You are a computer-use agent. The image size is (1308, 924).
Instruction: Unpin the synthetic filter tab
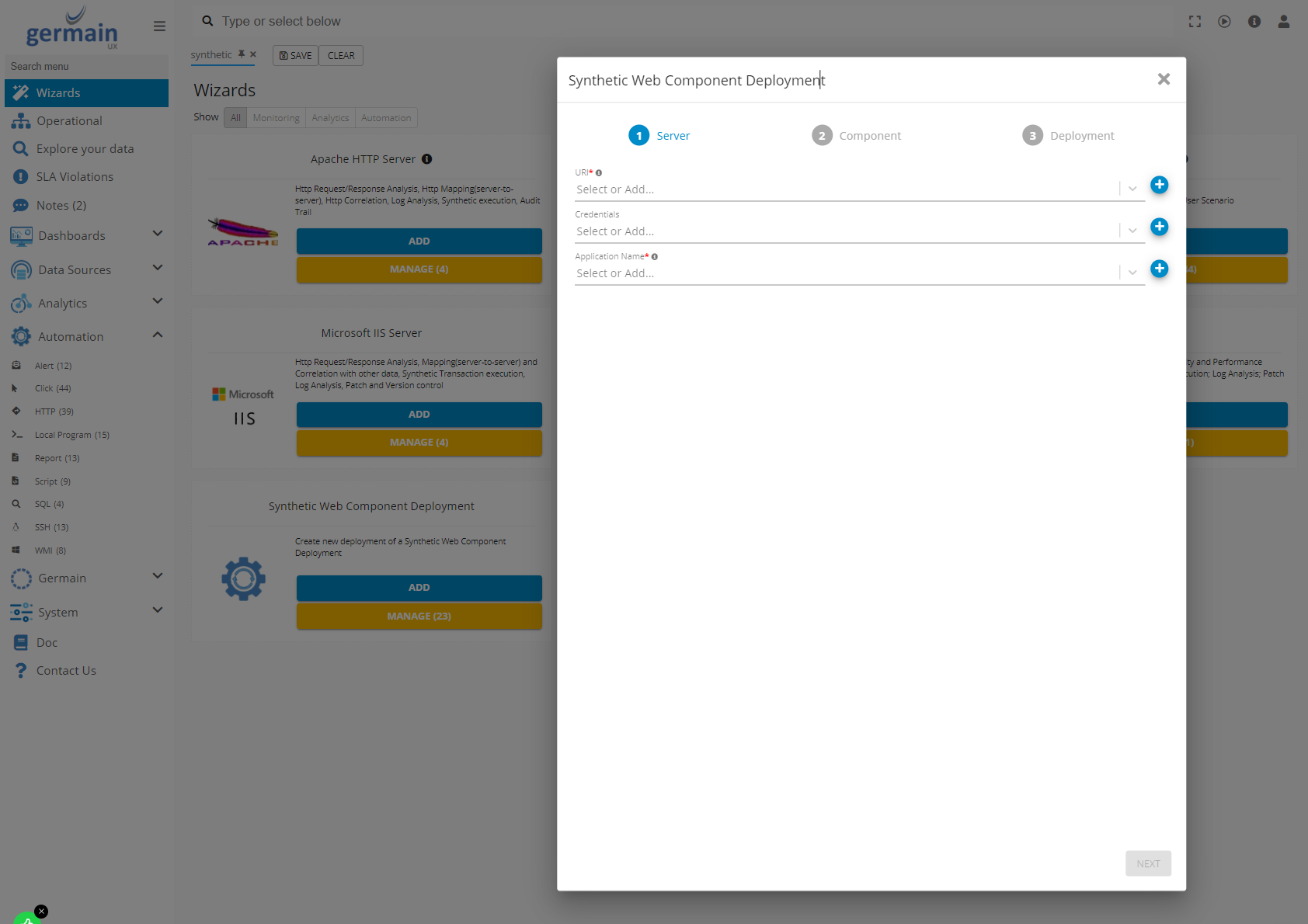pos(242,54)
